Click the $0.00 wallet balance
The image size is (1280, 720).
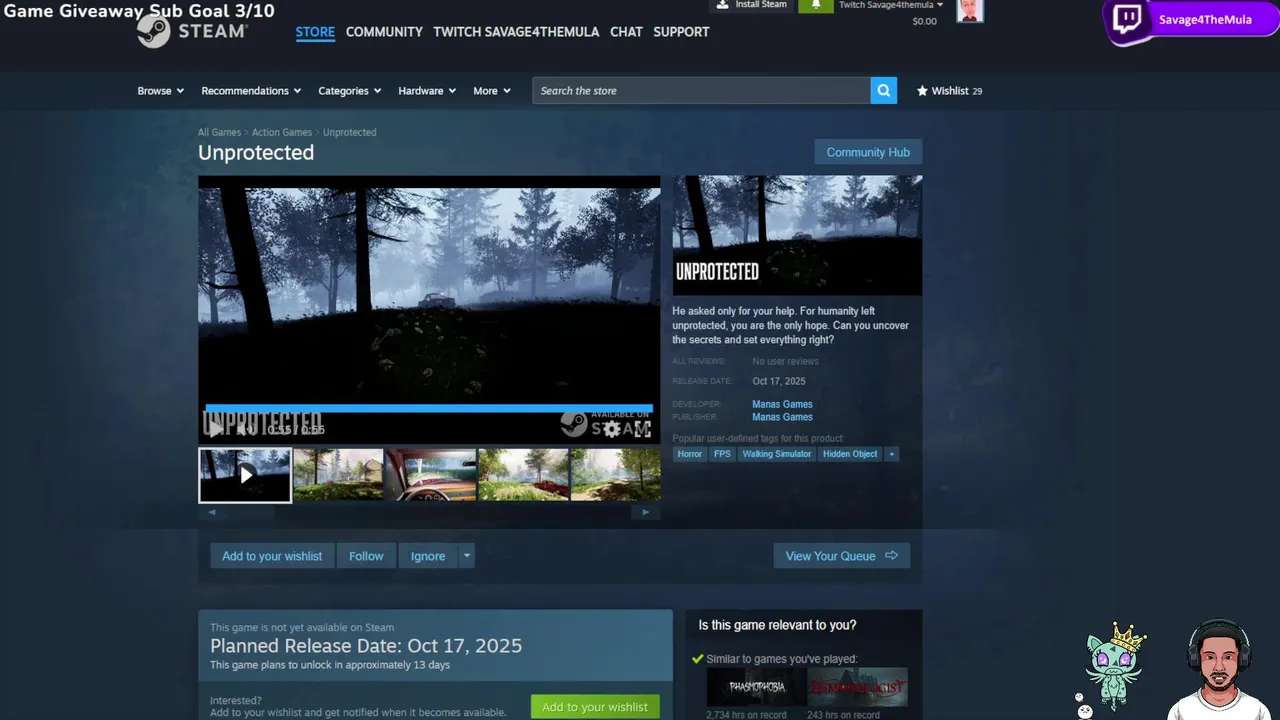click(925, 21)
